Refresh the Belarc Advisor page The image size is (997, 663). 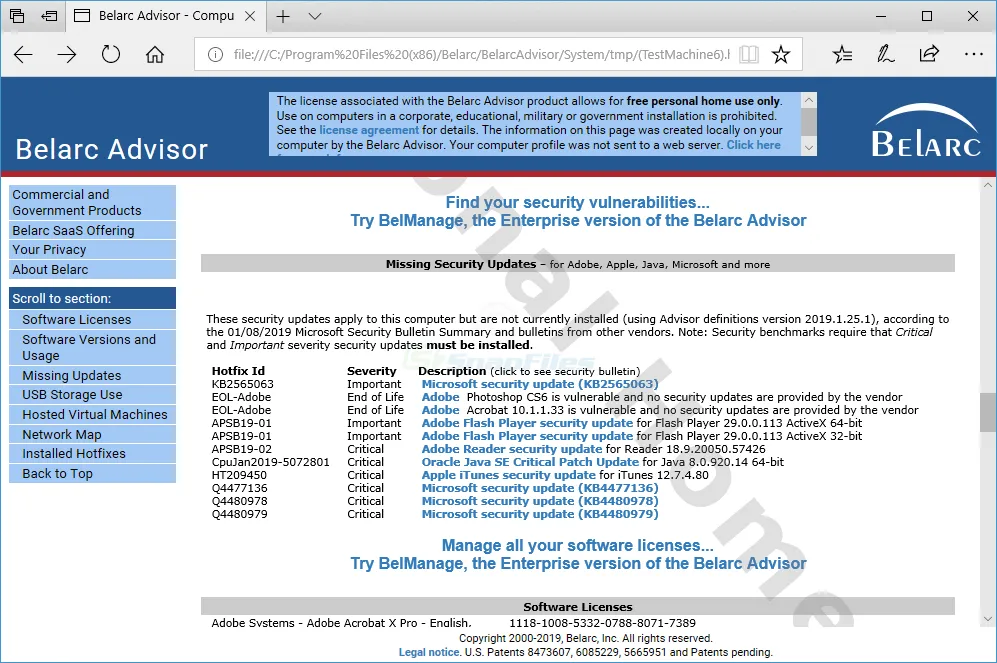pyautogui.click(x=111, y=55)
